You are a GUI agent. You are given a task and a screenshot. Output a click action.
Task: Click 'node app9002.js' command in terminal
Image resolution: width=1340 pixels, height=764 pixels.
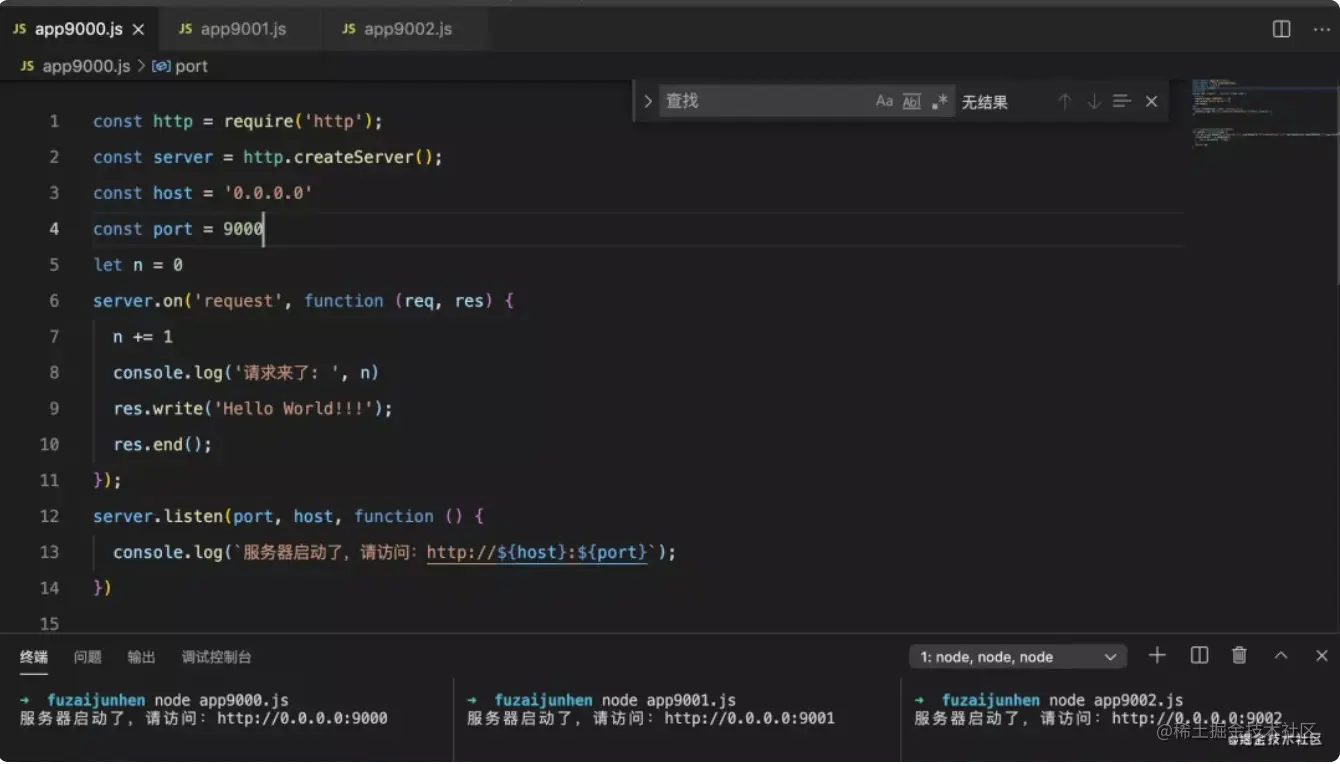[1115, 700]
